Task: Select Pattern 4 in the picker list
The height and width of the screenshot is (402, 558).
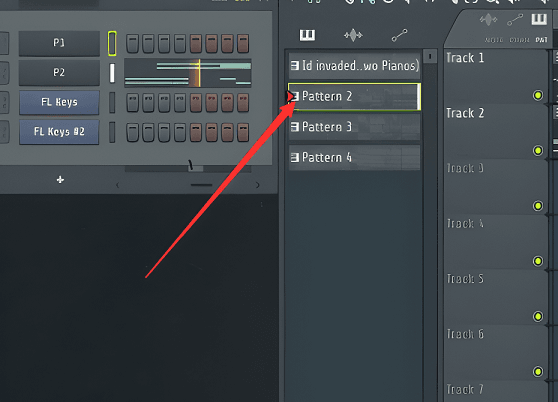Action: click(354, 158)
